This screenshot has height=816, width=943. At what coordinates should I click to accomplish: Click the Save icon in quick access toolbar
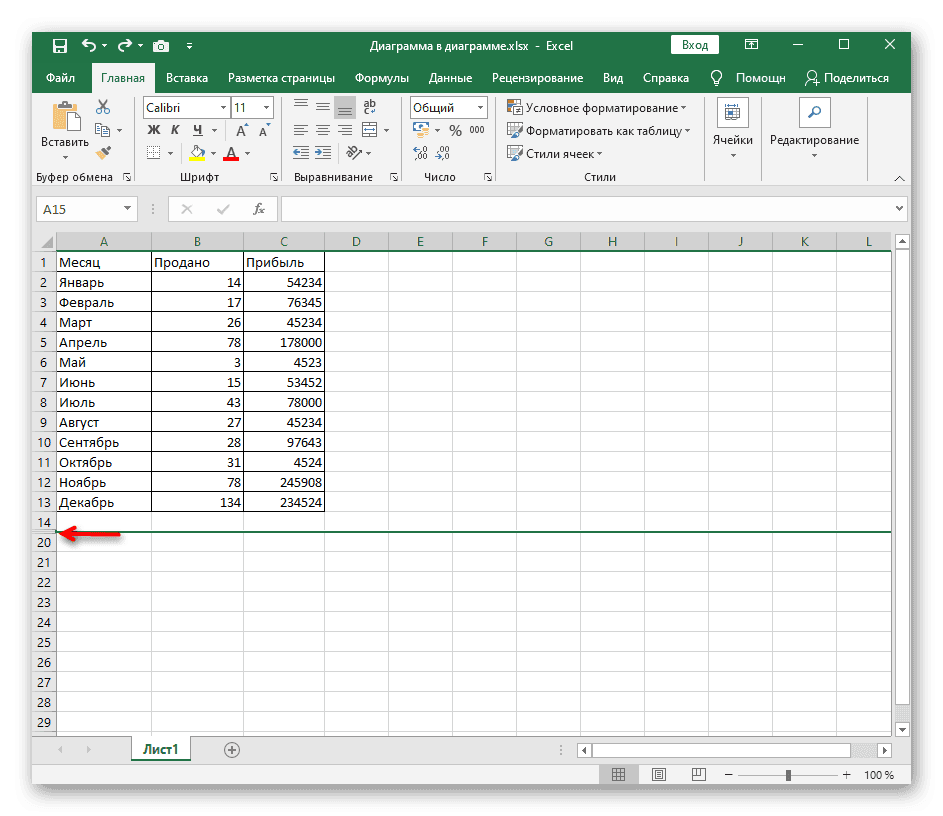pos(59,45)
